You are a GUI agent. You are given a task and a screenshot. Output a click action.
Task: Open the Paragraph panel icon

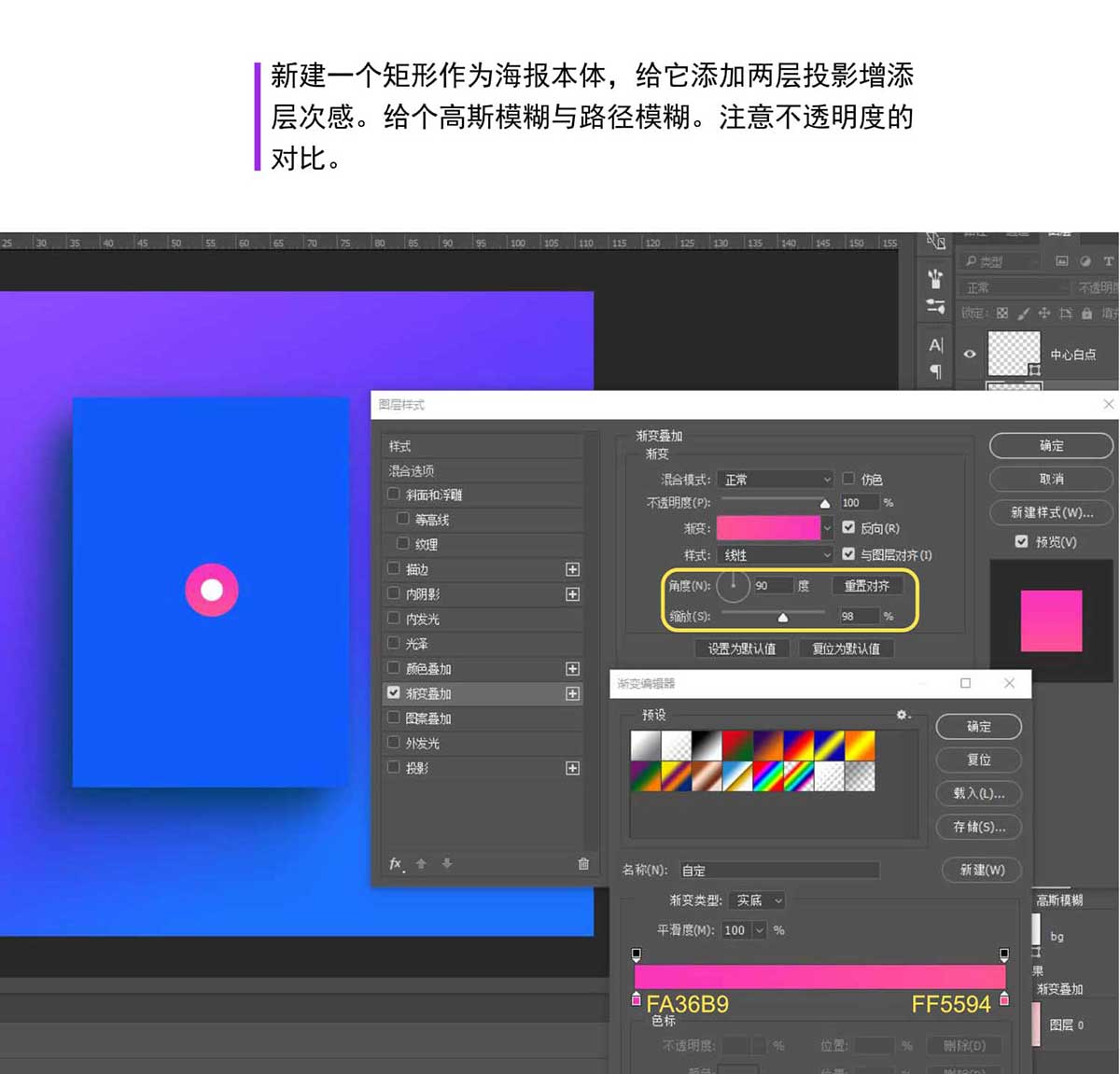pos(935,371)
